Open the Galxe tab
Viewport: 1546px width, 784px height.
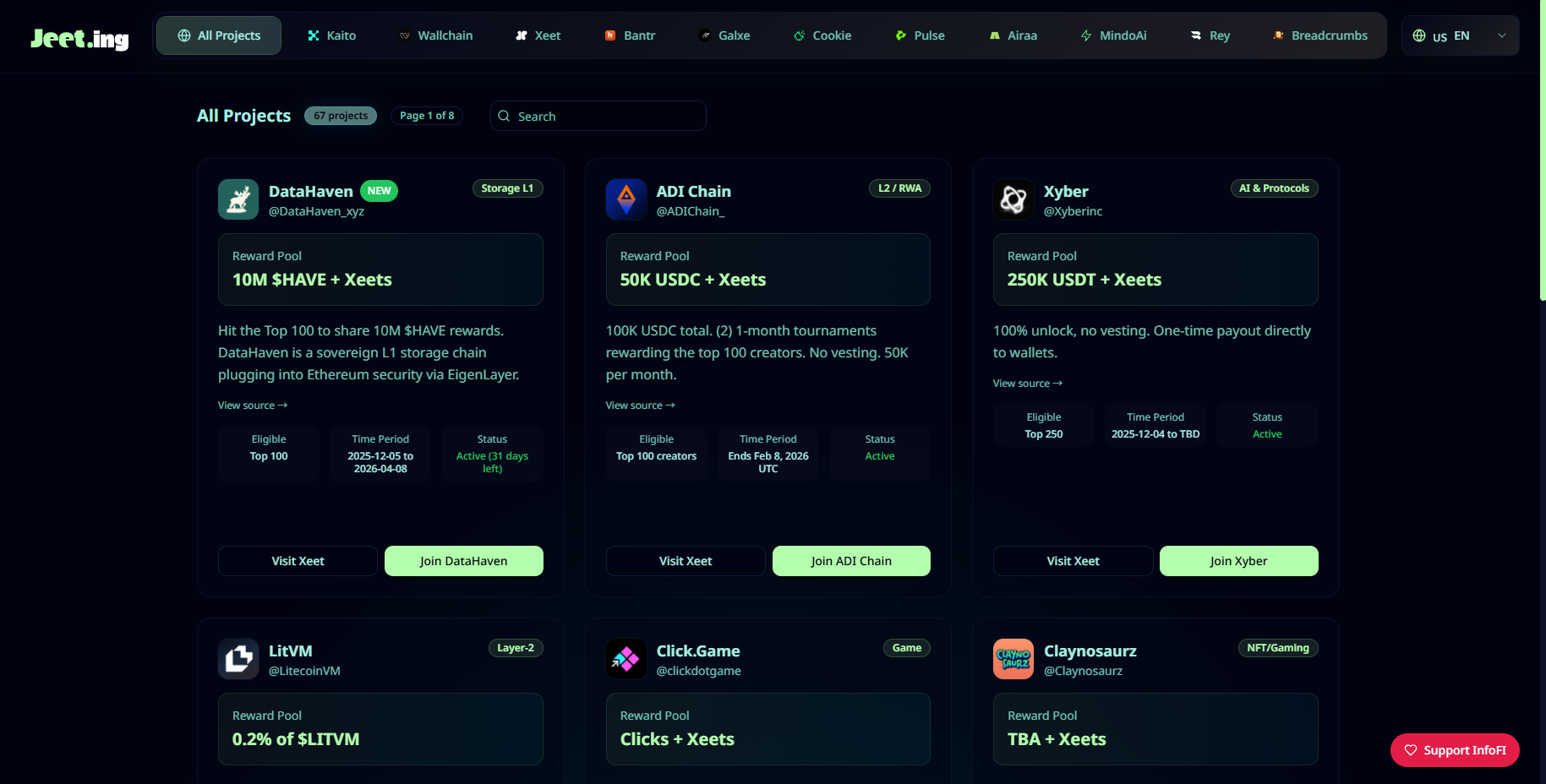(x=724, y=35)
